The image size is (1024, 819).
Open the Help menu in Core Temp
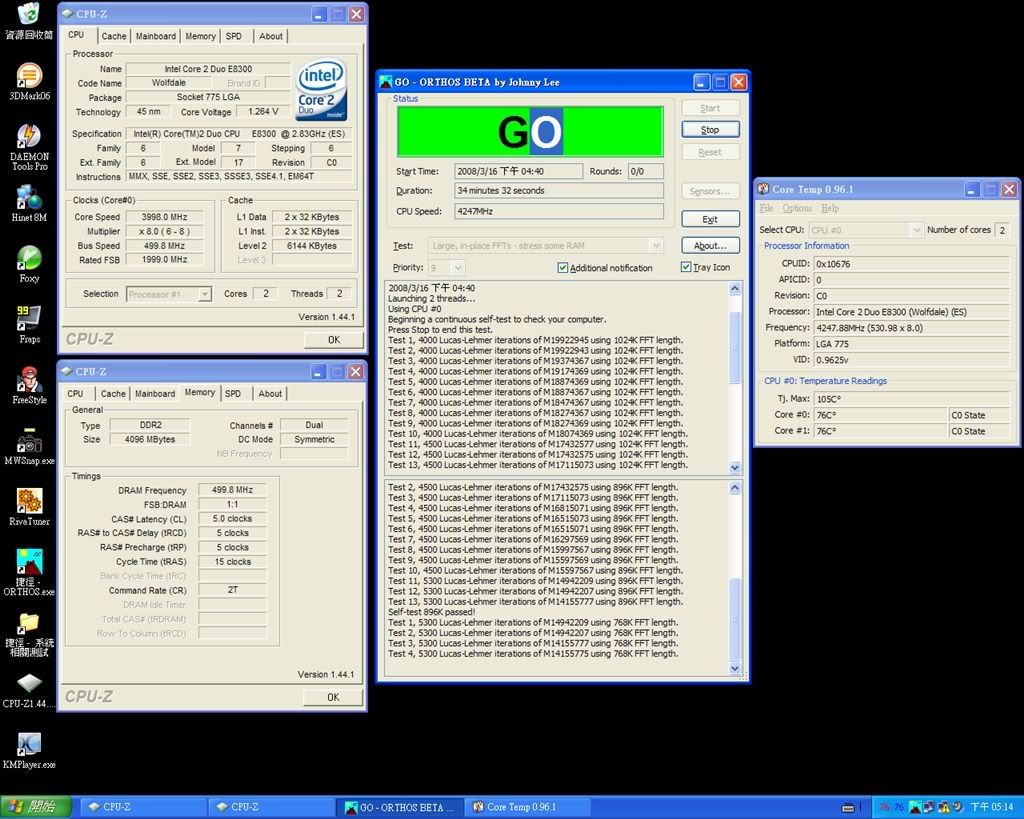point(829,208)
